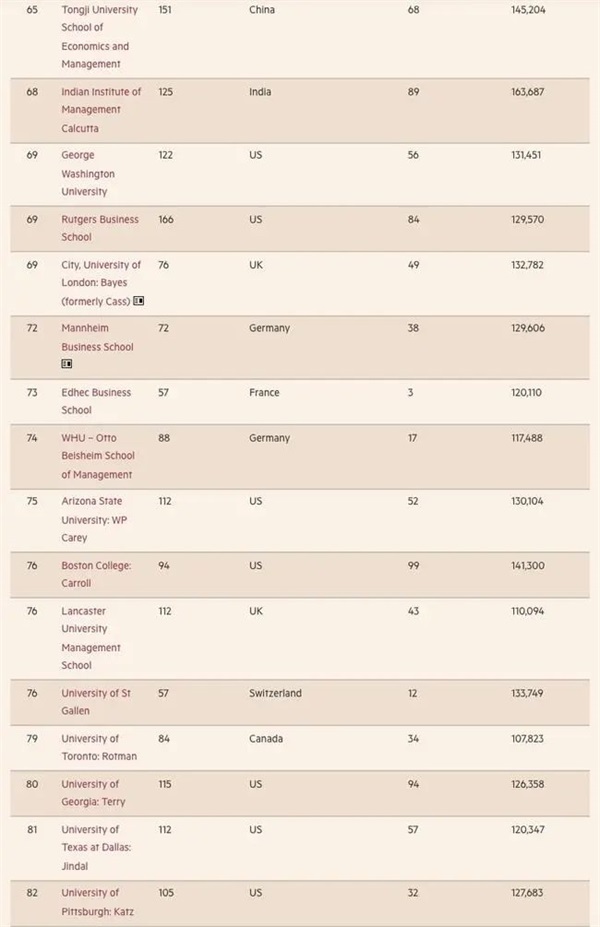Open the Mannheim Business School link

tap(97, 337)
